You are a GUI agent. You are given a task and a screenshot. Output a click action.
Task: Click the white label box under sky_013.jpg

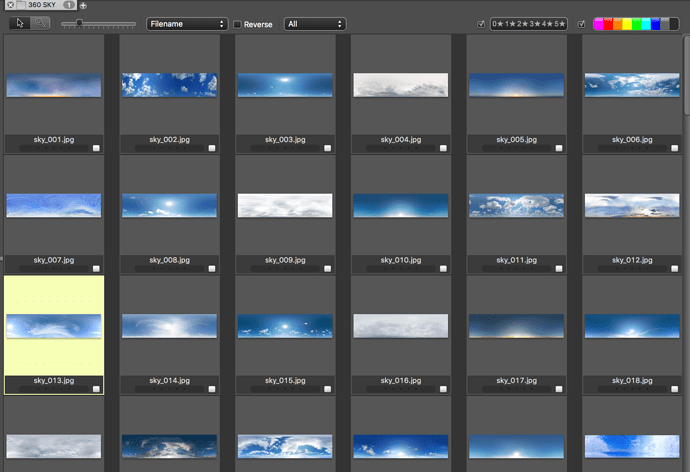(x=96, y=389)
